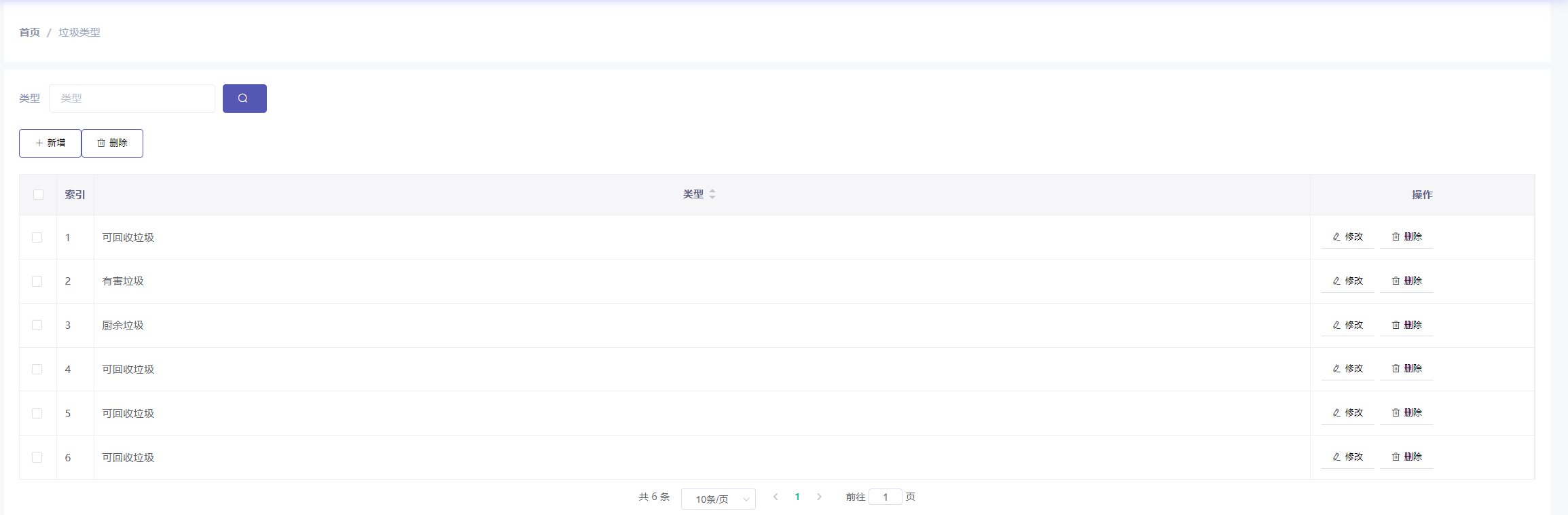1568x515 pixels.
Task: Focus the 类型 search input field
Action: (132, 99)
